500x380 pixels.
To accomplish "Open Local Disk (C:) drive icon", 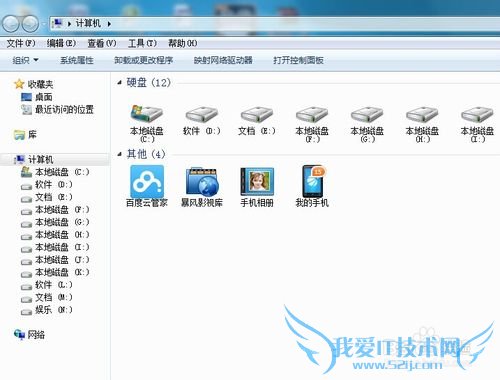I will pos(147,114).
